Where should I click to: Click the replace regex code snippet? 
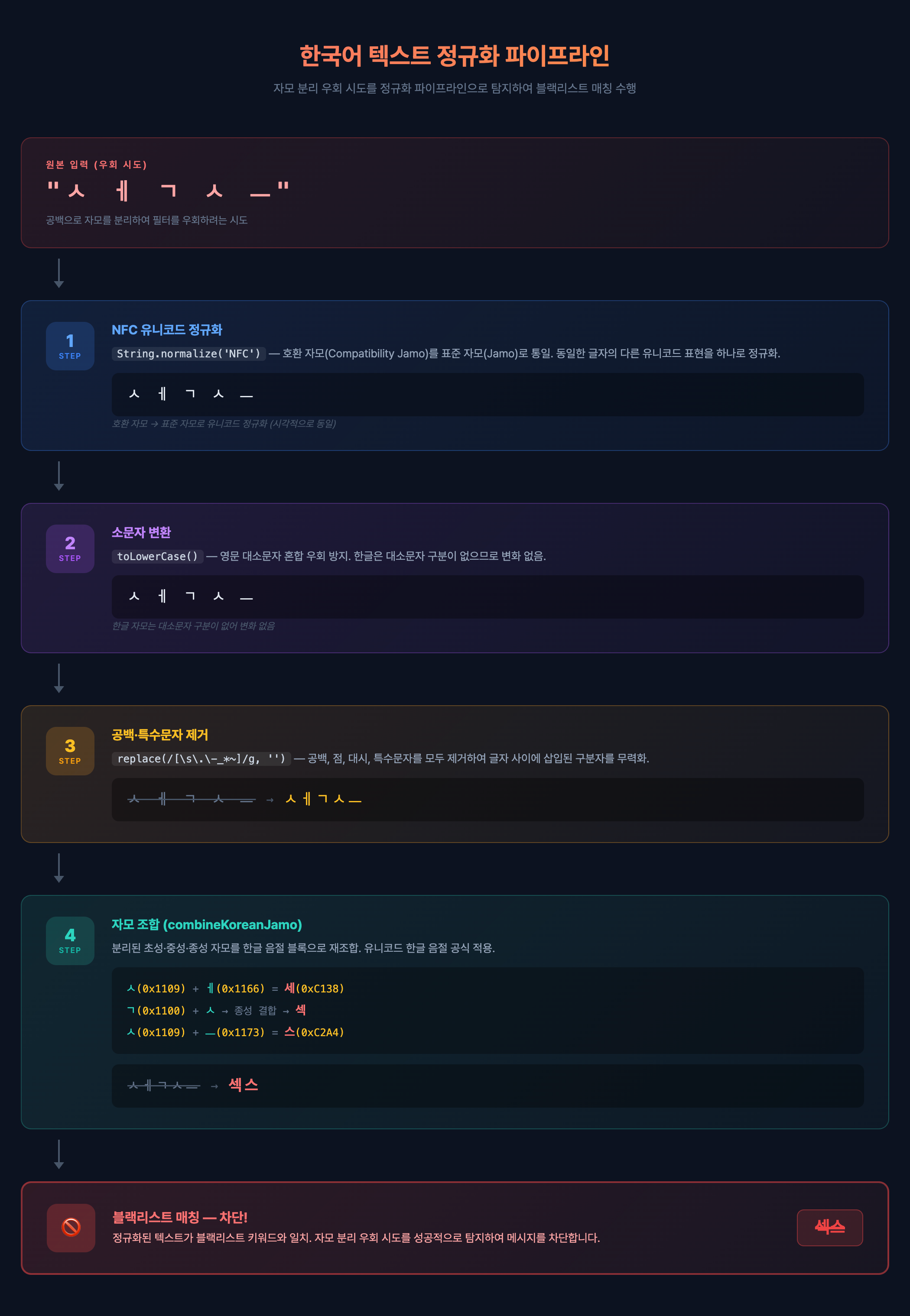pyautogui.click(x=201, y=758)
